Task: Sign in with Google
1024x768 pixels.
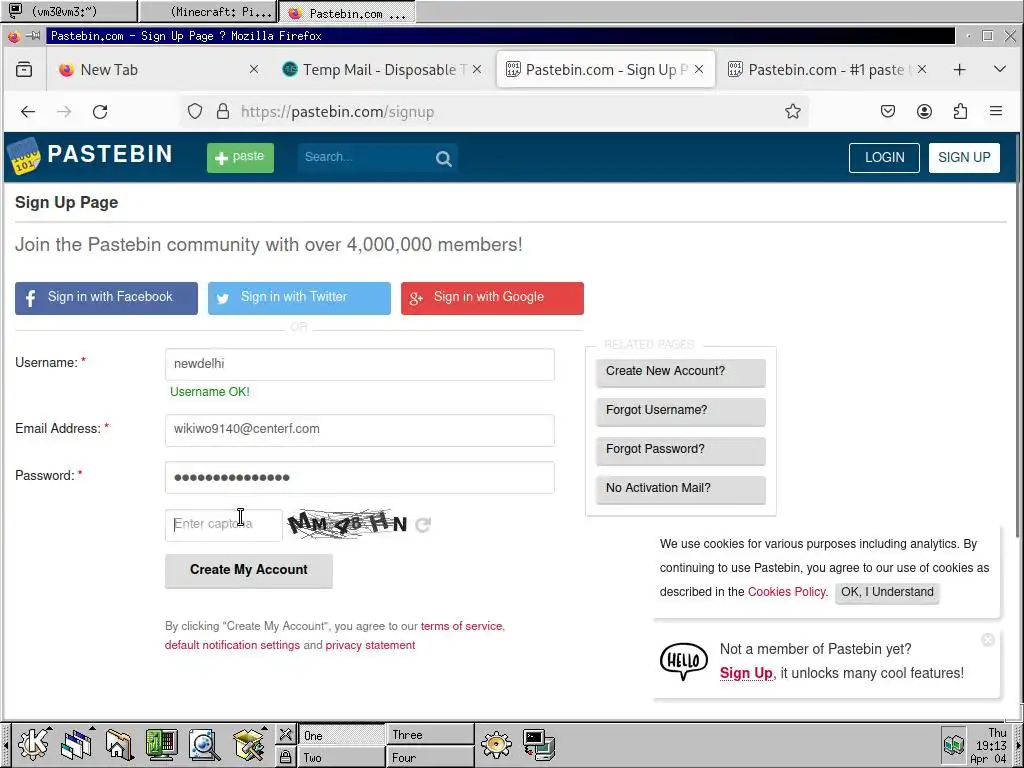Action: click(492, 298)
